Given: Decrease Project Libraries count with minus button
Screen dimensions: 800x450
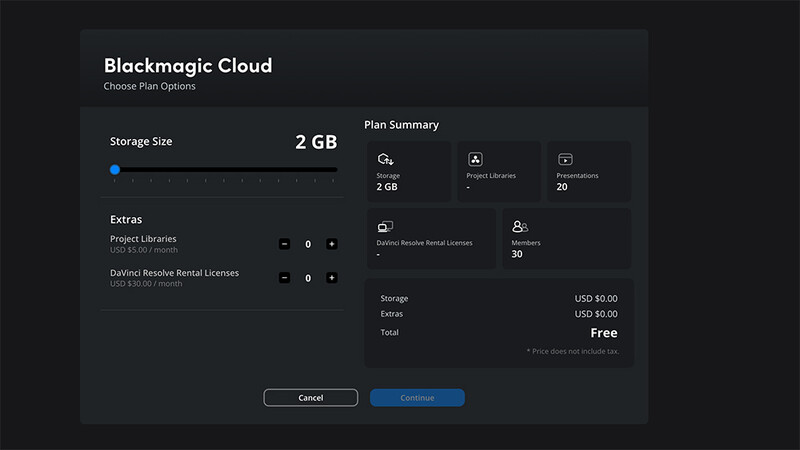Looking at the screenshot, I should pyautogui.click(x=284, y=244).
